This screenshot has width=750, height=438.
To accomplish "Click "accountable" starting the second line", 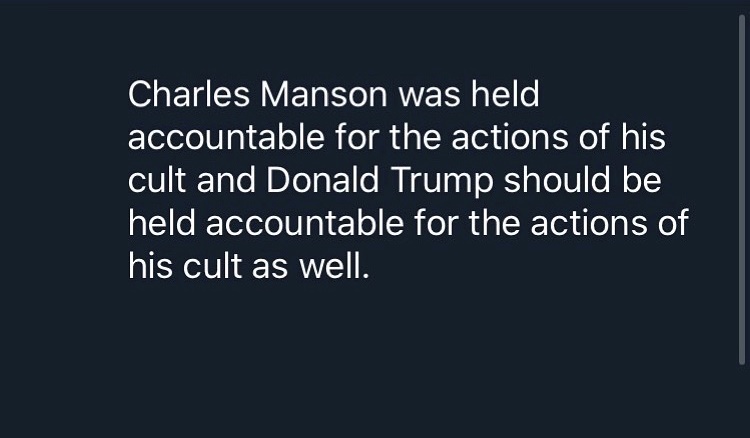I will click(x=226, y=137).
